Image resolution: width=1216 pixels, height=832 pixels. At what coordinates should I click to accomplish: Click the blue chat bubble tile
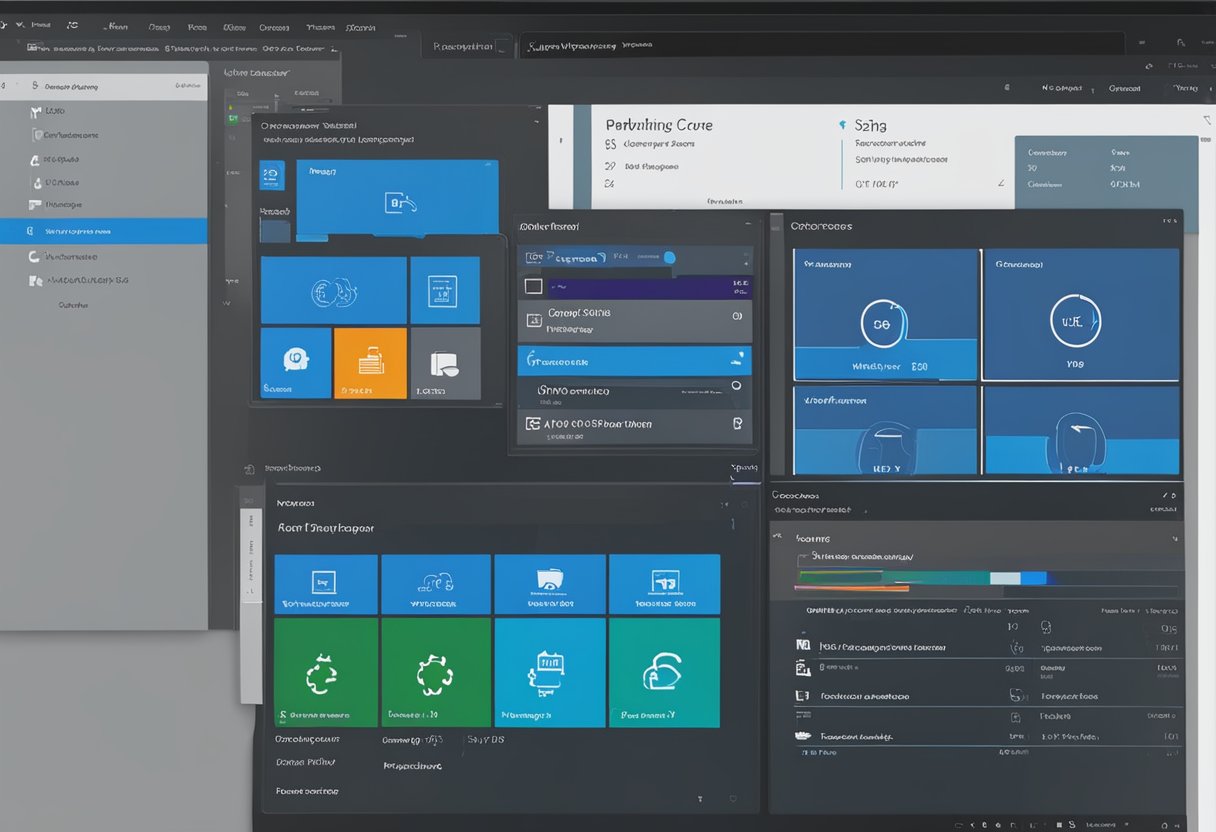(295, 363)
